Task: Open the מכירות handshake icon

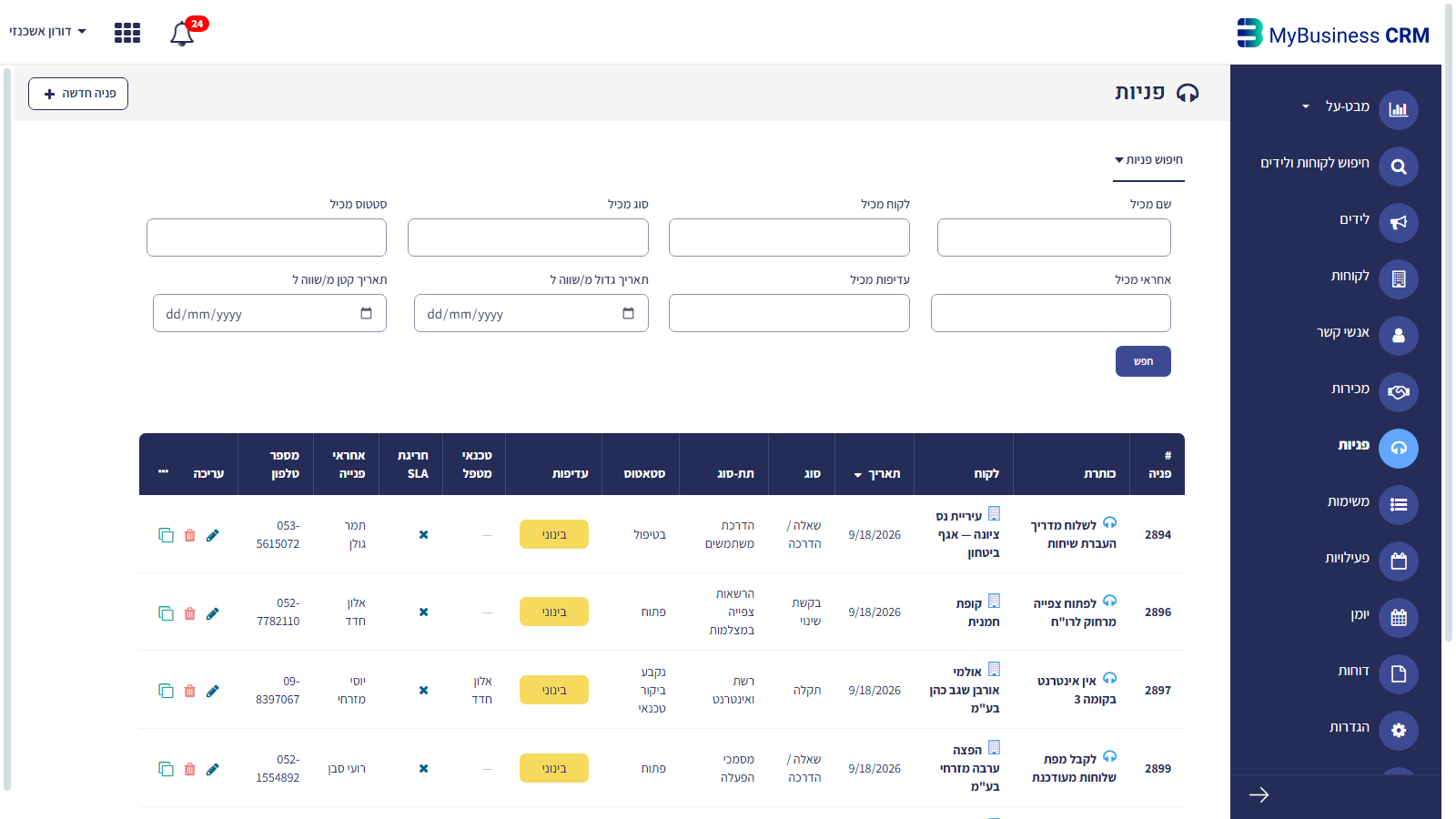Action: point(1399,392)
